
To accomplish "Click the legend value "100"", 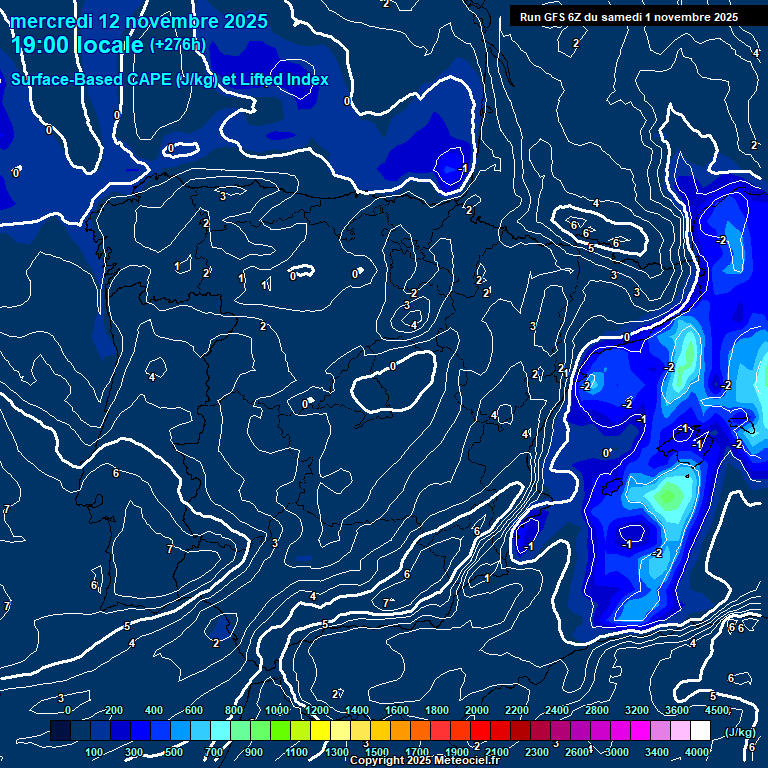I will point(94,752).
